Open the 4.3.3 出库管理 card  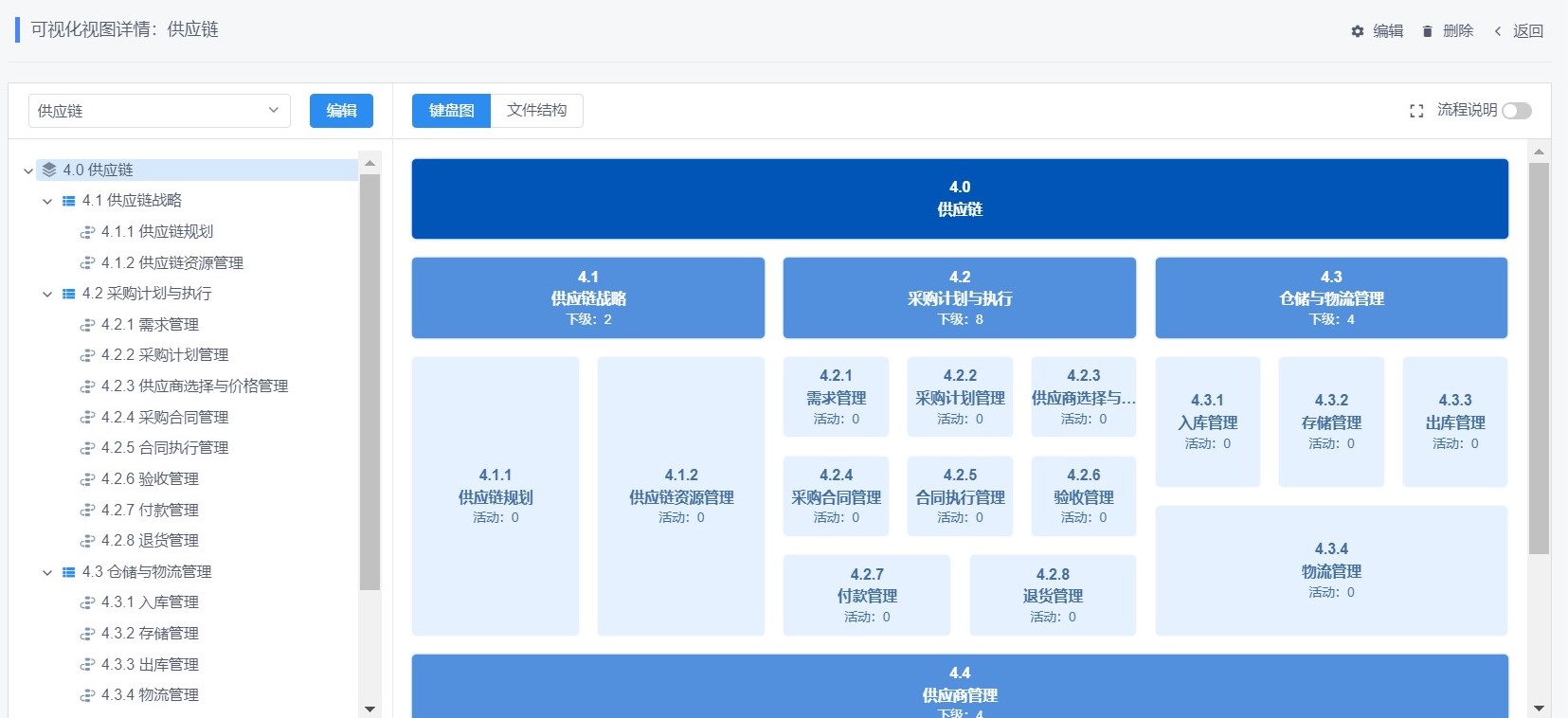pos(1455,422)
